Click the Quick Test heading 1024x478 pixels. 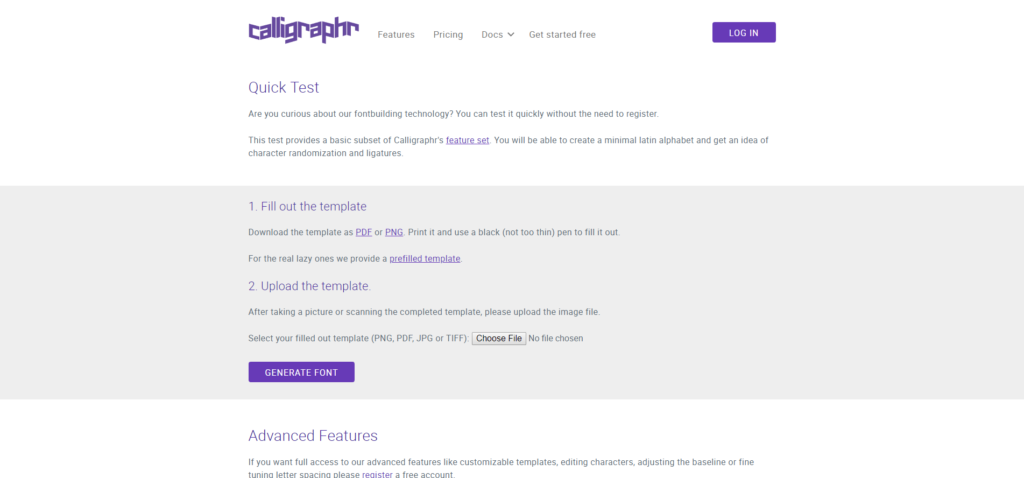(283, 88)
